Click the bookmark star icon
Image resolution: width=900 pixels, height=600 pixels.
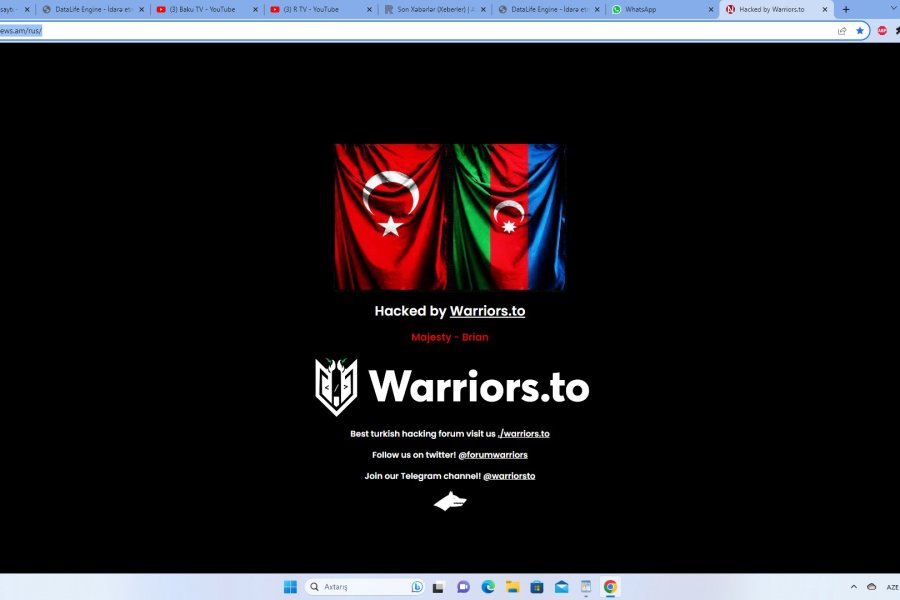click(x=860, y=31)
